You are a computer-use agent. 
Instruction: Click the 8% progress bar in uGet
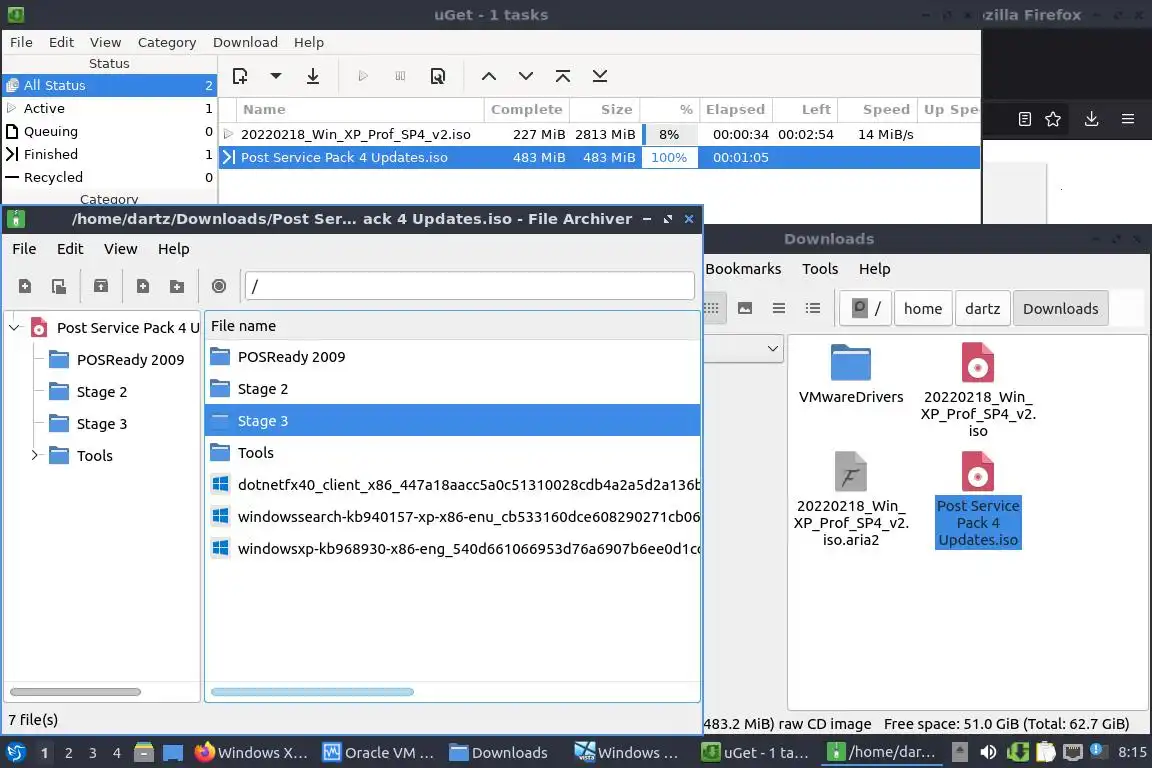(669, 134)
